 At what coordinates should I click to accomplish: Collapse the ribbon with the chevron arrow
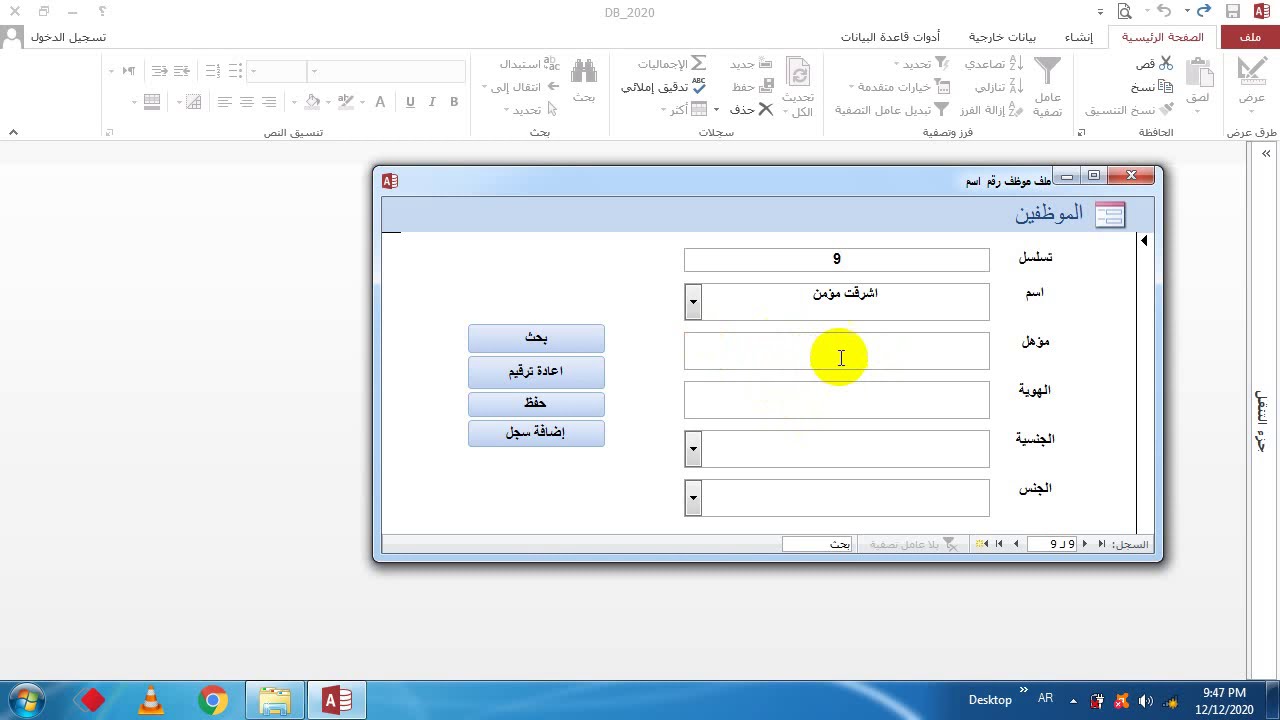pos(13,132)
